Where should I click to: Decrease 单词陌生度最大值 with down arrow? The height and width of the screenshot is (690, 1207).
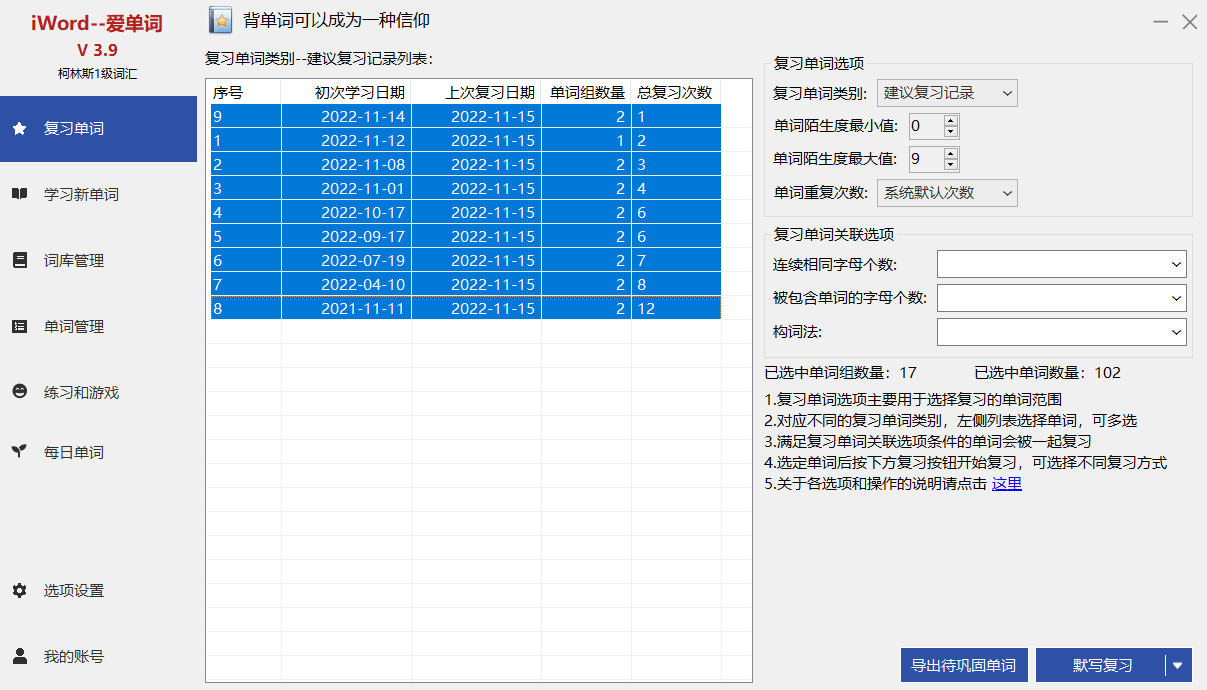tap(950, 165)
